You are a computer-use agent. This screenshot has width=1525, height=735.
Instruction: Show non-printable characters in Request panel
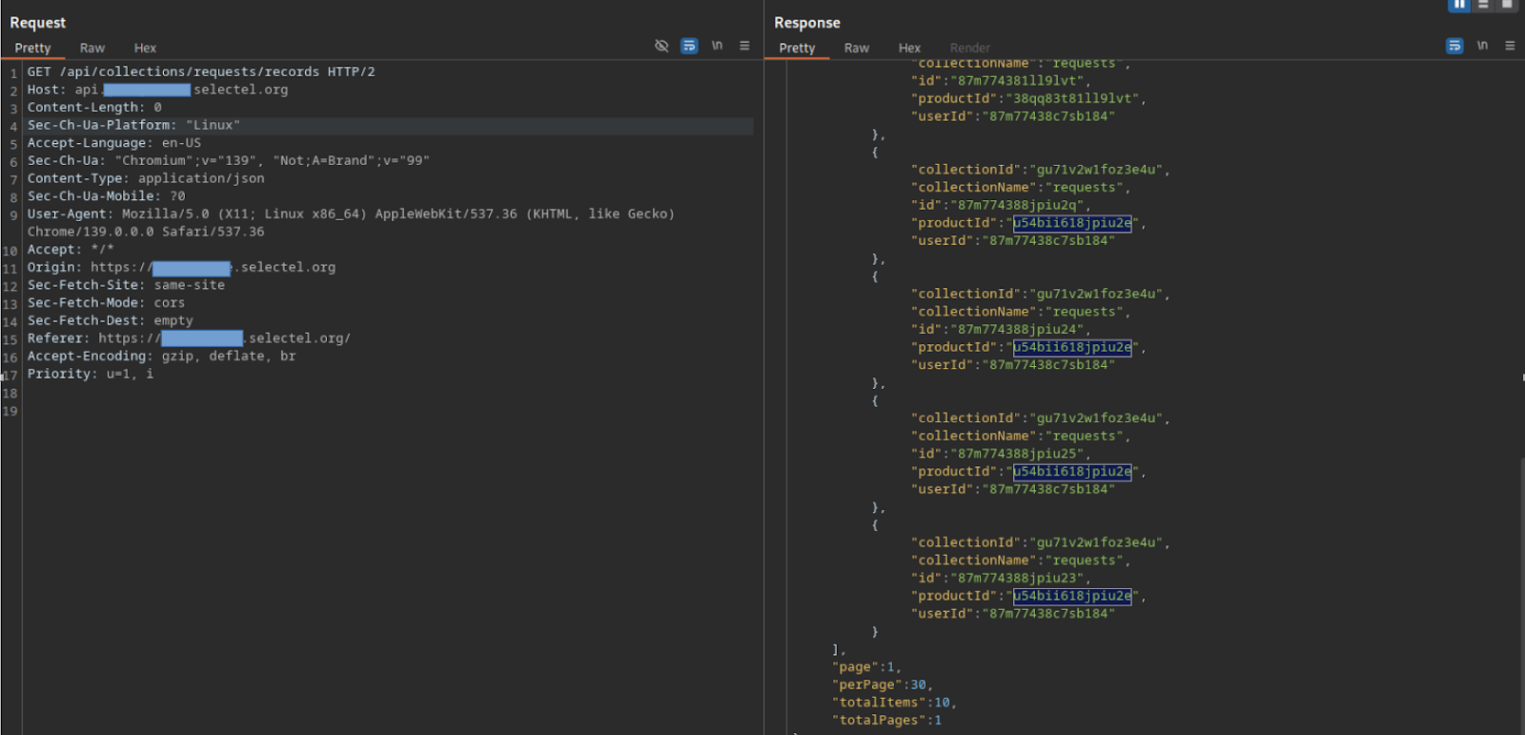pyautogui.click(x=717, y=46)
